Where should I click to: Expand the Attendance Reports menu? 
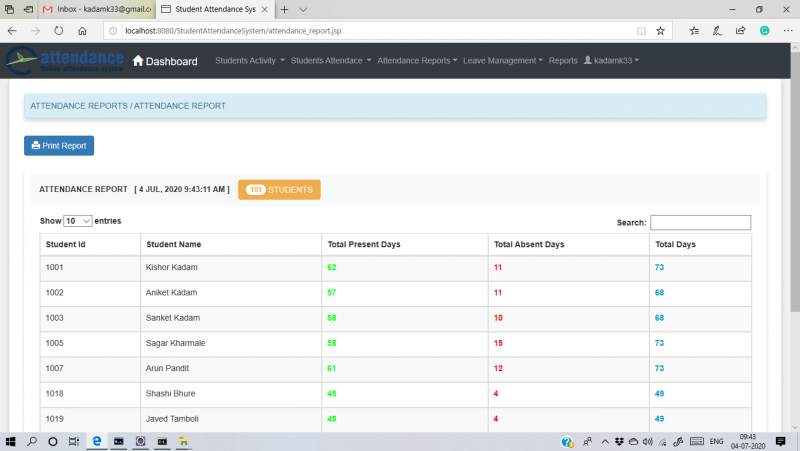417,61
